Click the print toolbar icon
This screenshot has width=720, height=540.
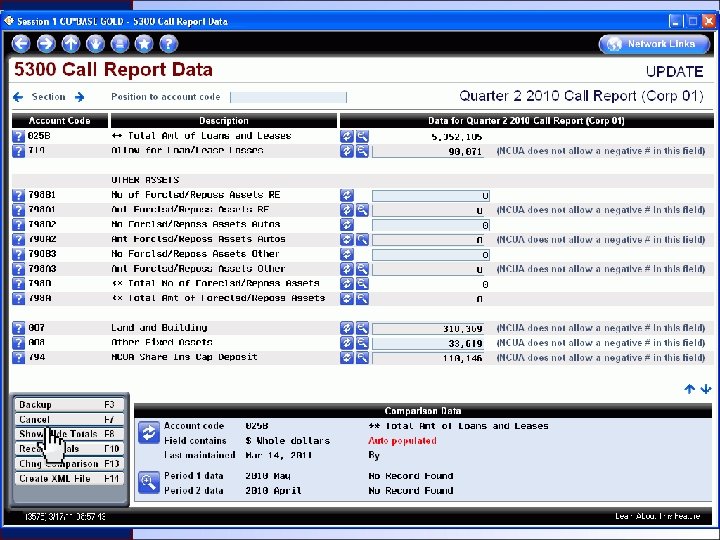[120, 44]
